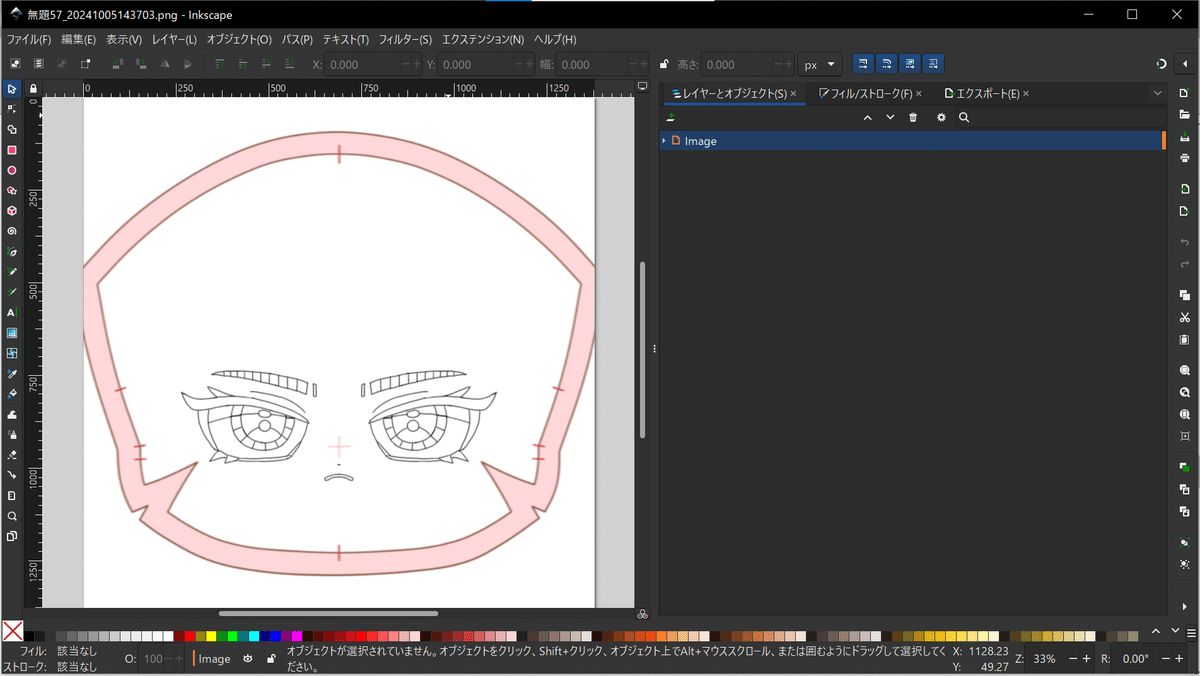The width and height of the screenshot is (1200, 676).
Task: Select the Pages tool
Action: (12, 536)
